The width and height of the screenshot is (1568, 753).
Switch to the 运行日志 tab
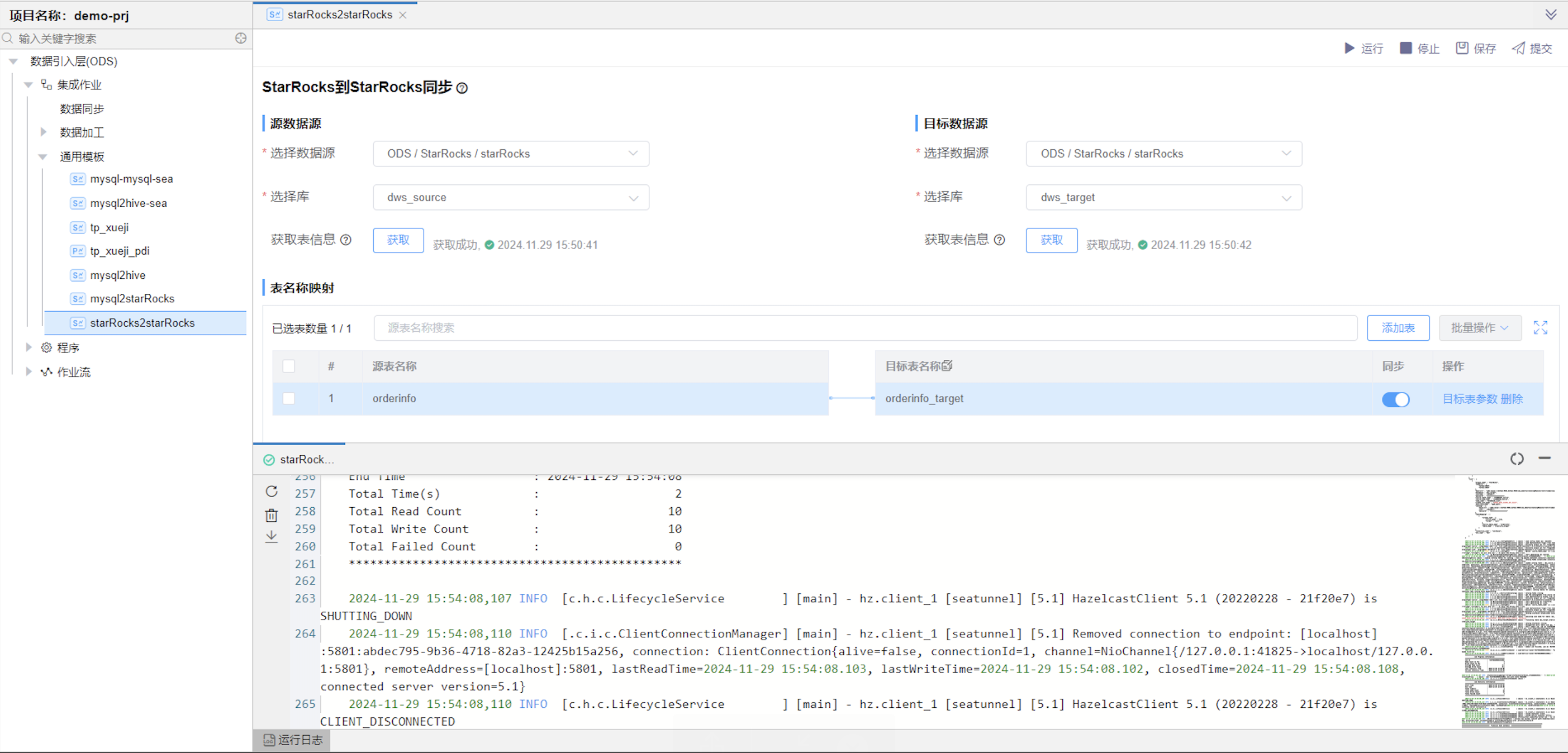tap(293, 740)
